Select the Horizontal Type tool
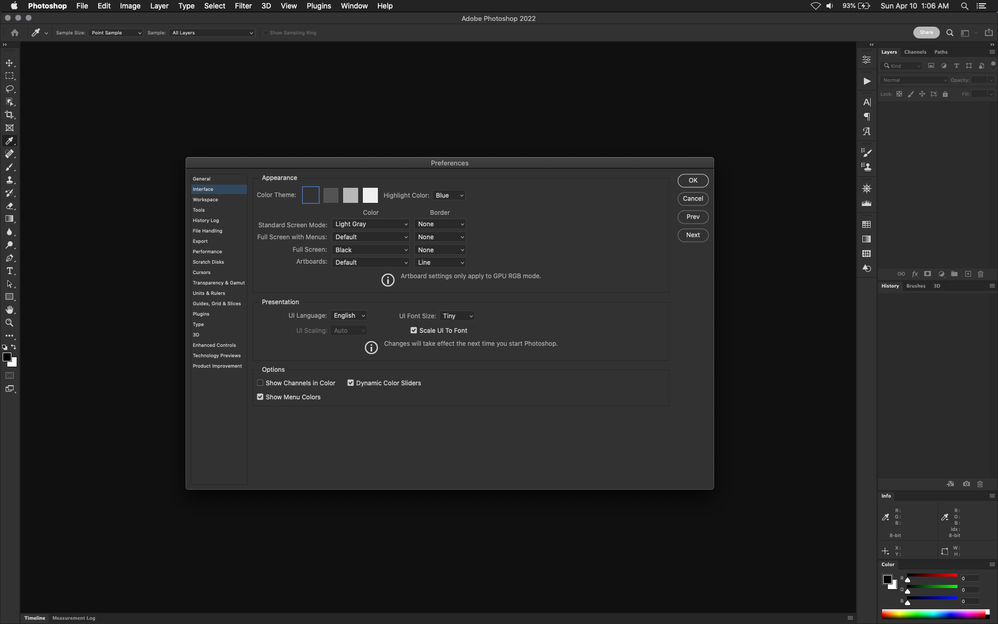The image size is (998, 624). pyautogui.click(x=10, y=271)
